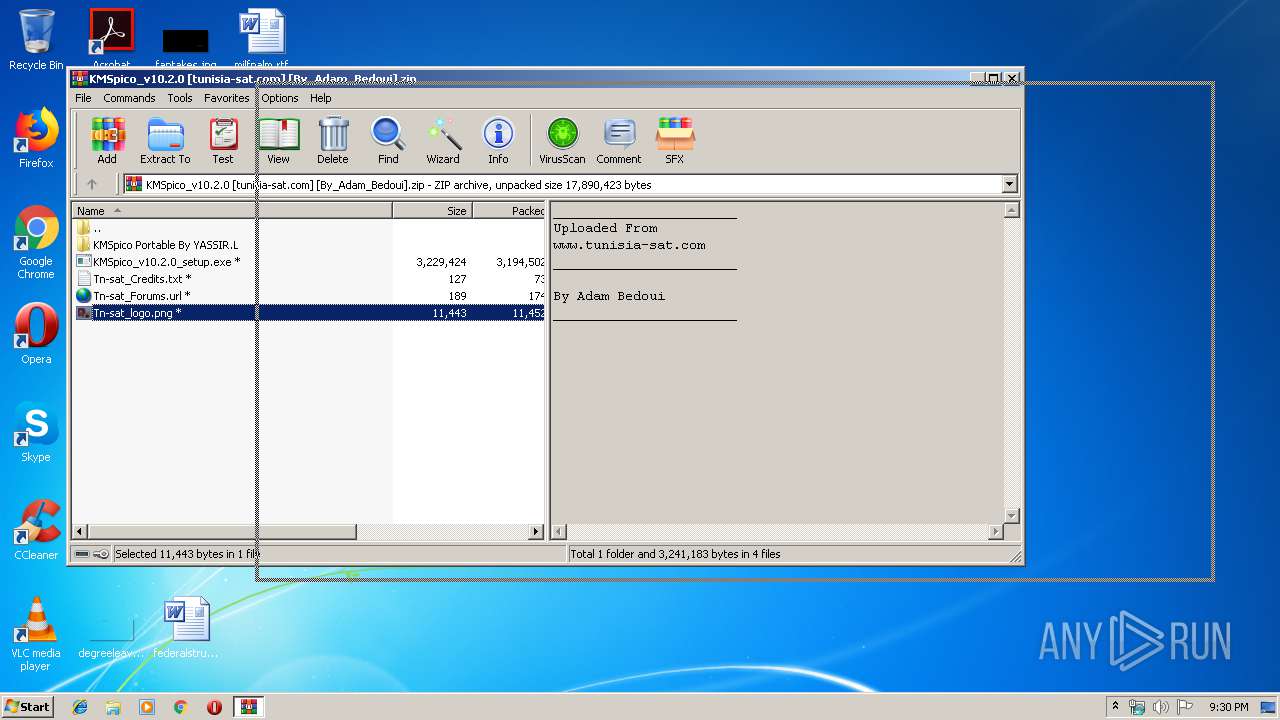
Task: Sort files by Name column
Action: coord(232,211)
